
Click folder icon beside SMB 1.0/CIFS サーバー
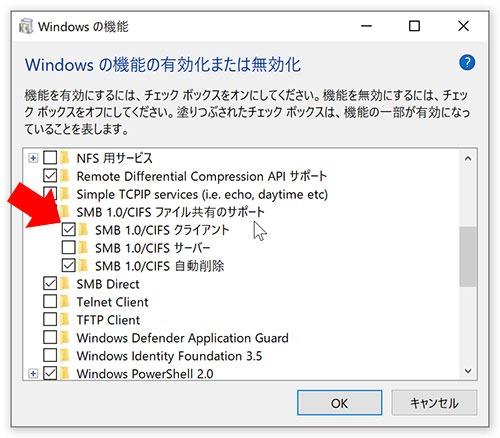point(83,248)
